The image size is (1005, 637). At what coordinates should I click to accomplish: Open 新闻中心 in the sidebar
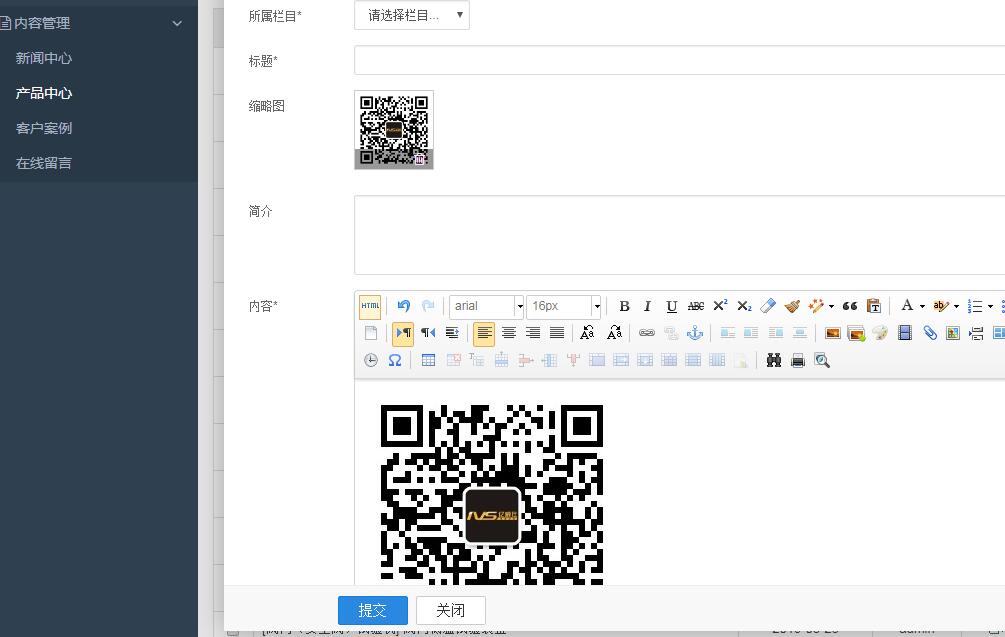click(44, 58)
